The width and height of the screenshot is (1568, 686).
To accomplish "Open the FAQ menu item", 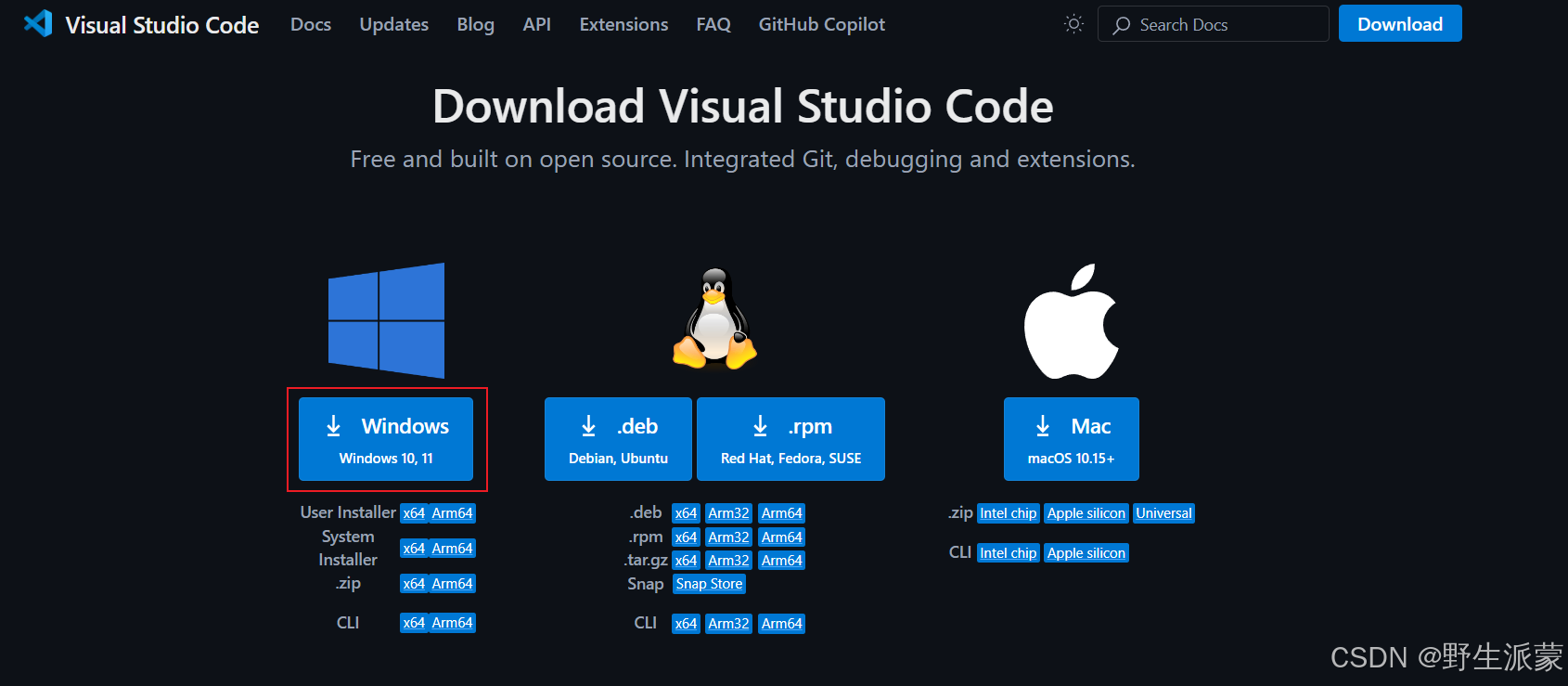I will 713,24.
